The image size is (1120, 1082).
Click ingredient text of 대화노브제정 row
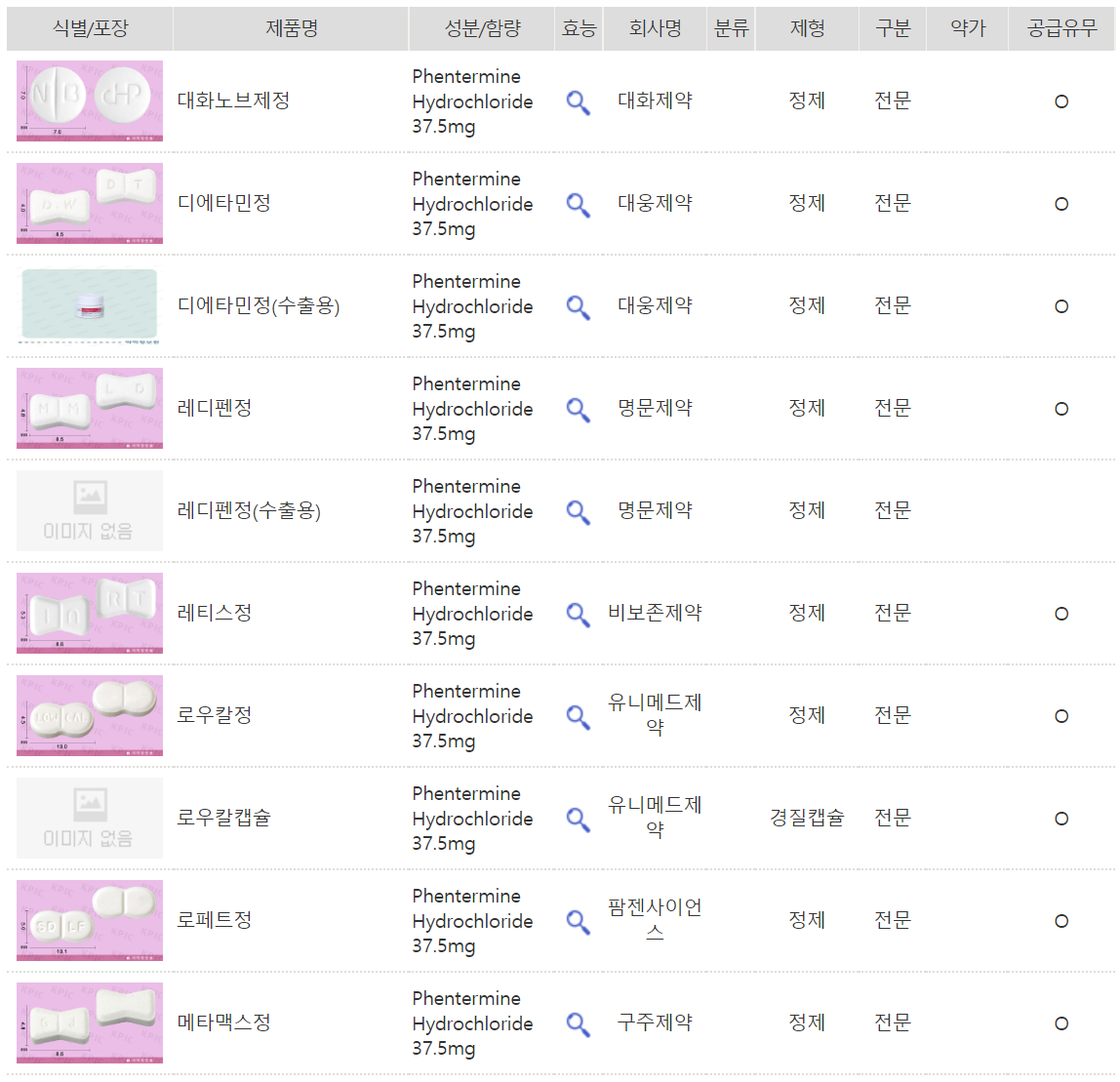(x=472, y=101)
